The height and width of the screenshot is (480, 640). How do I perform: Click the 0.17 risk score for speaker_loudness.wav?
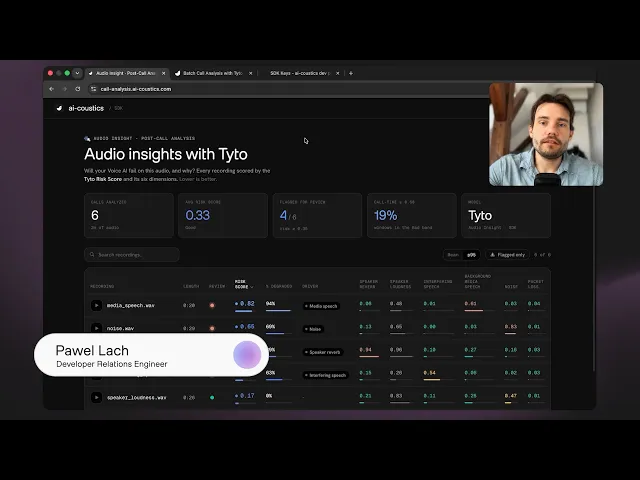(244, 398)
